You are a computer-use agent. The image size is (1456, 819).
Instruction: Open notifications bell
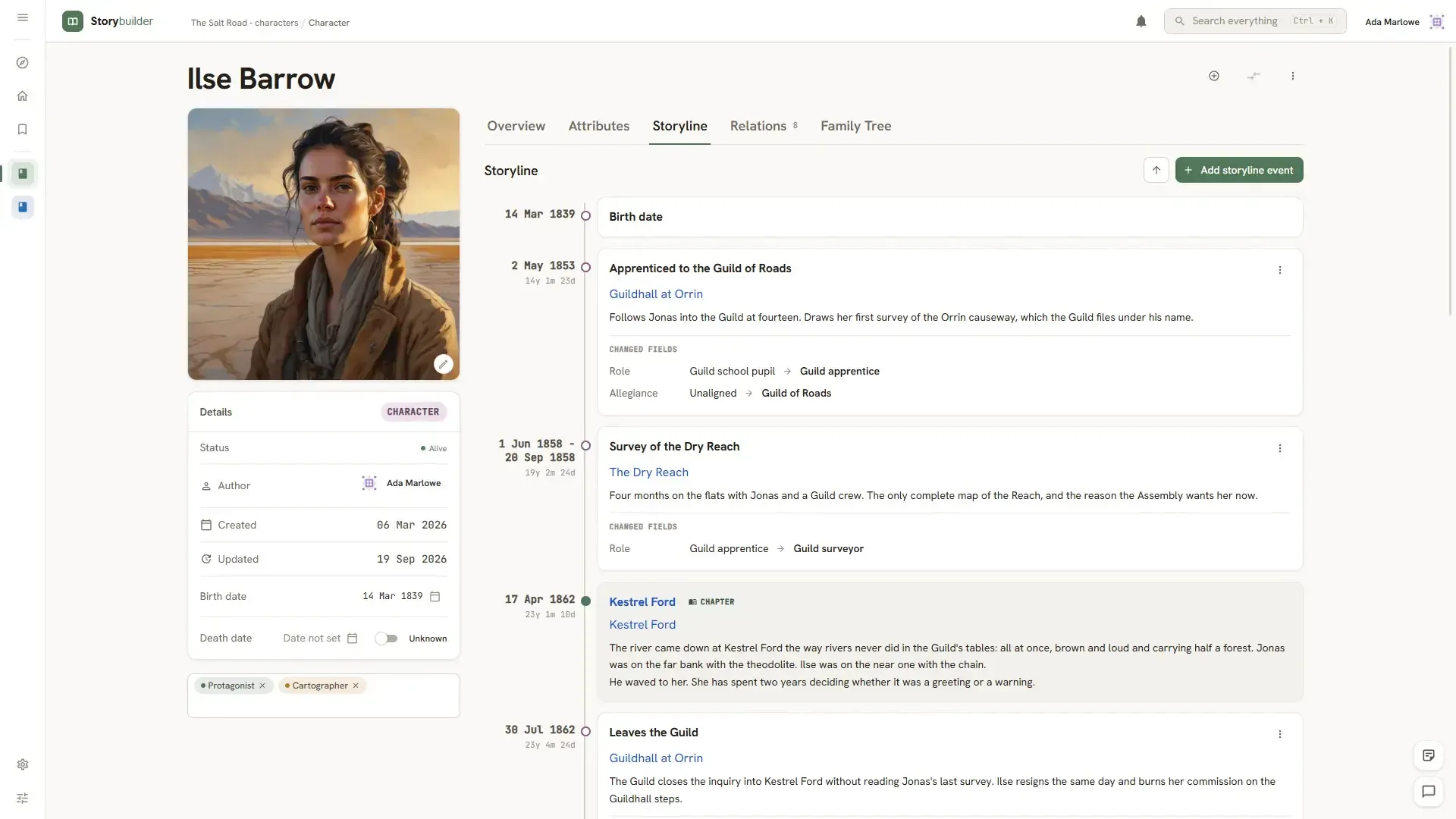coord(1141,21)
